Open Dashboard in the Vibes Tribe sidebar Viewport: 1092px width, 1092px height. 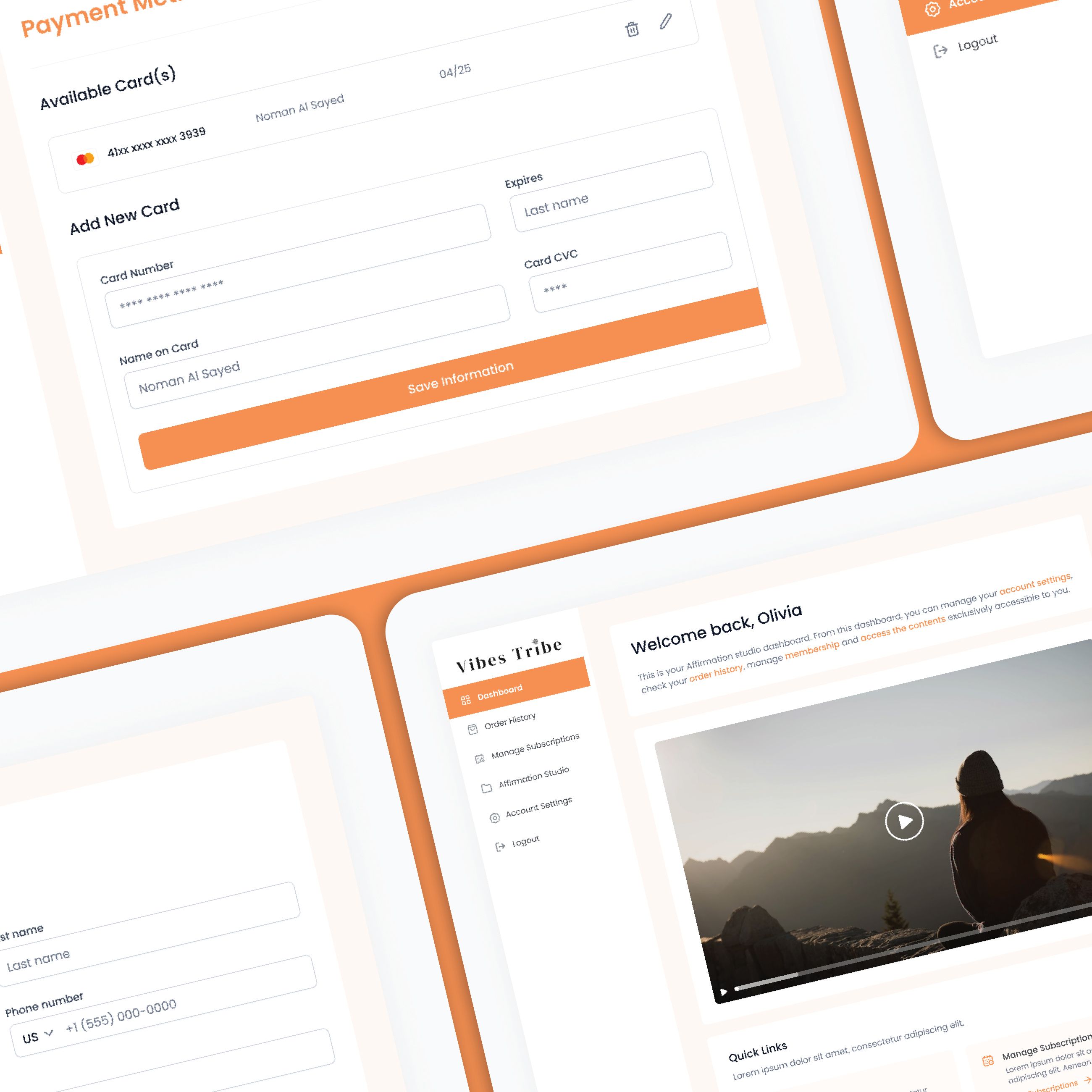coord(516,687)
